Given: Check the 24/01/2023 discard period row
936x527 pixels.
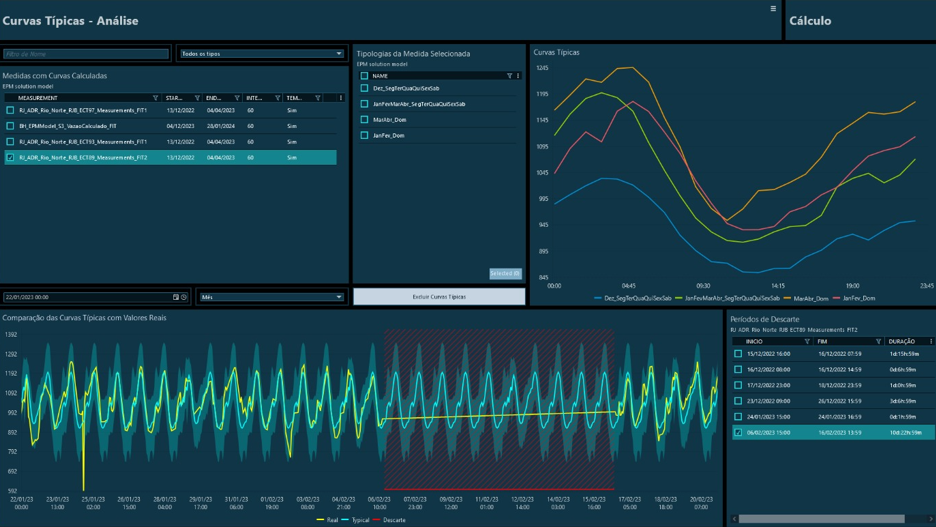Looking at the screenshot, I should (738, 417).
